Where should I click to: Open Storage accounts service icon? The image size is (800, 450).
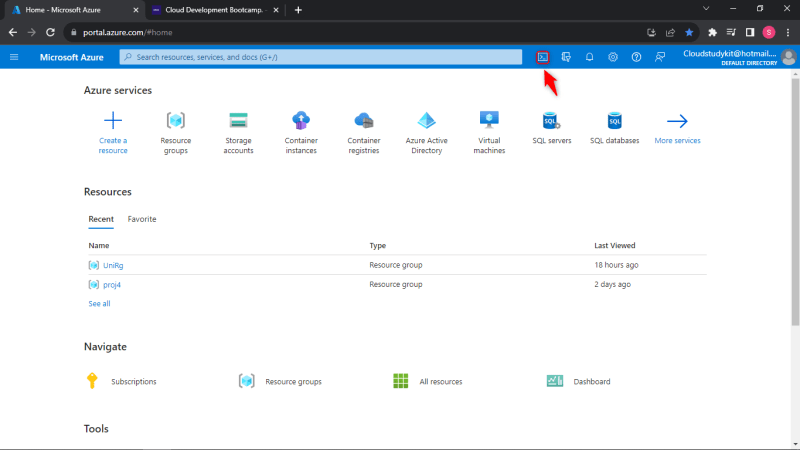(x=238, y=121)
